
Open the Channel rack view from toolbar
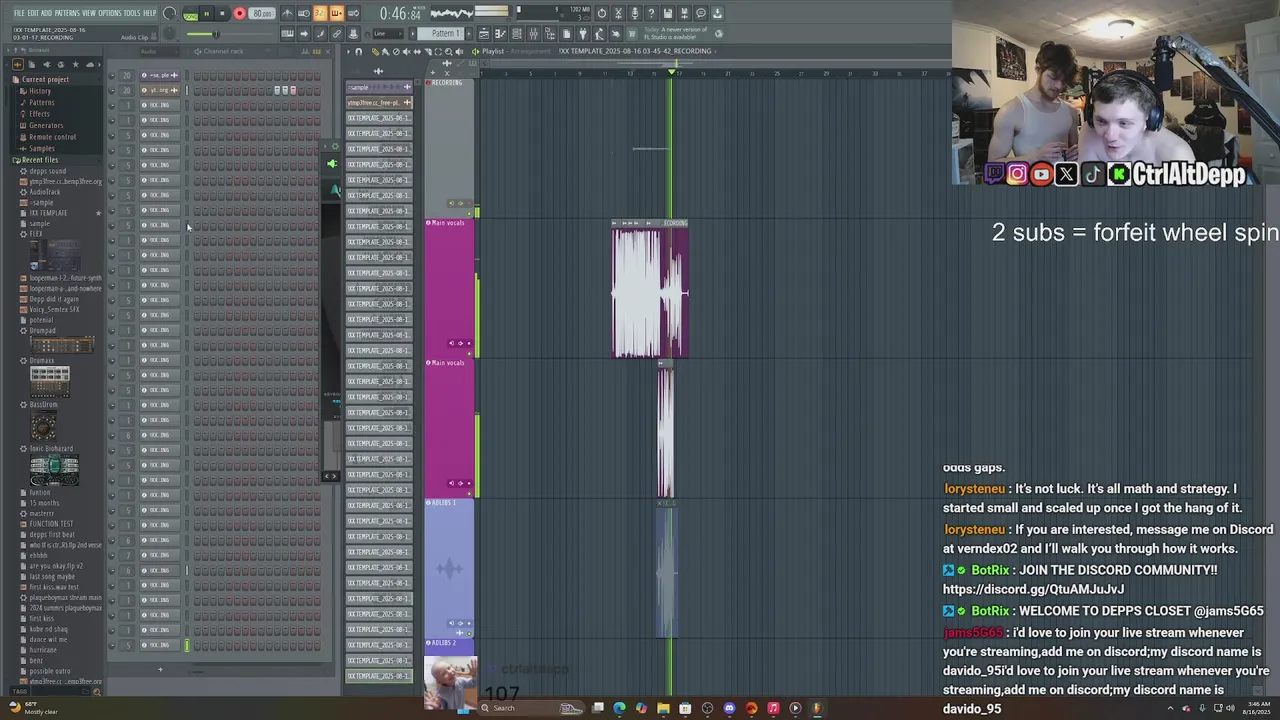coord(517,34)
